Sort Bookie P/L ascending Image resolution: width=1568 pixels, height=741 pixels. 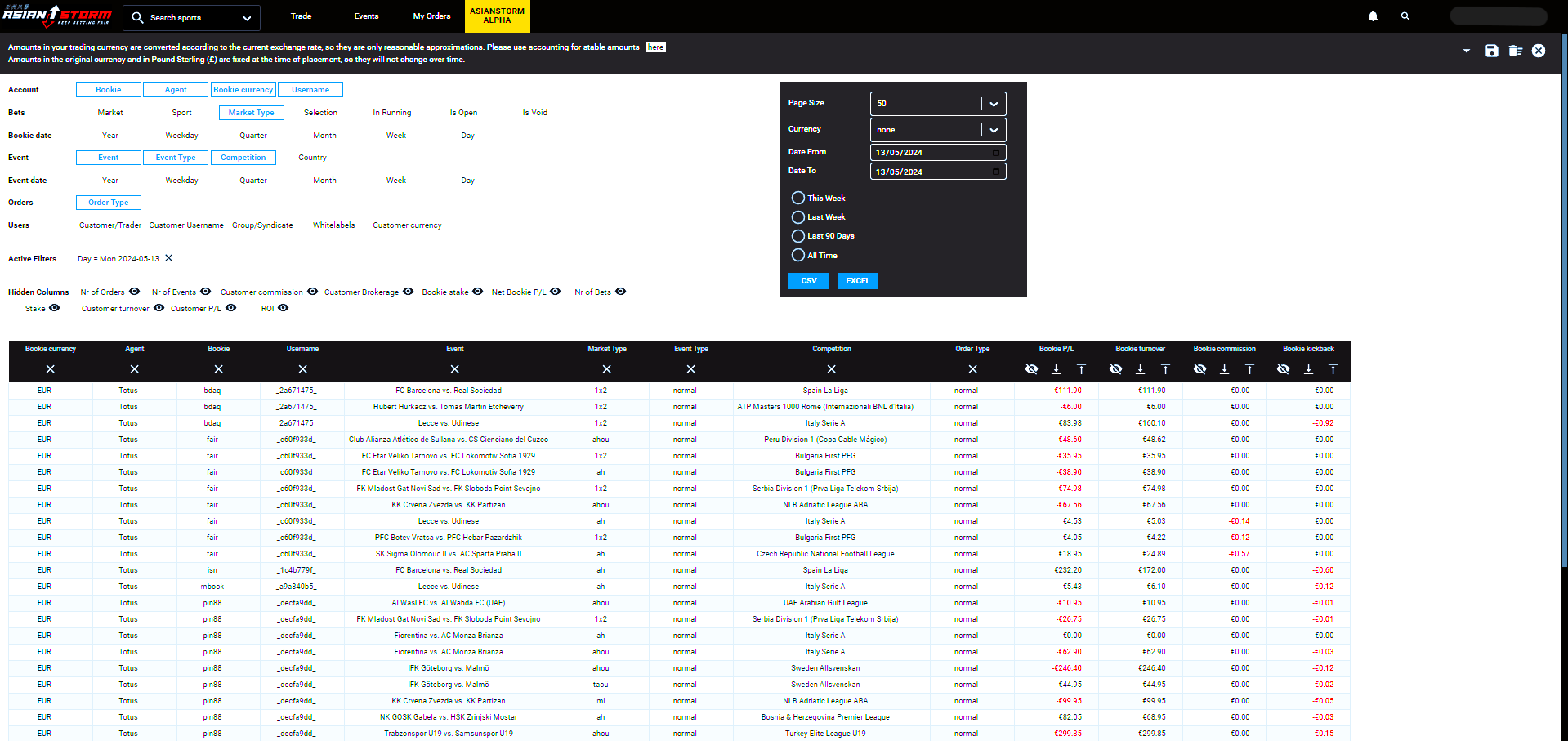point(1081,369)
